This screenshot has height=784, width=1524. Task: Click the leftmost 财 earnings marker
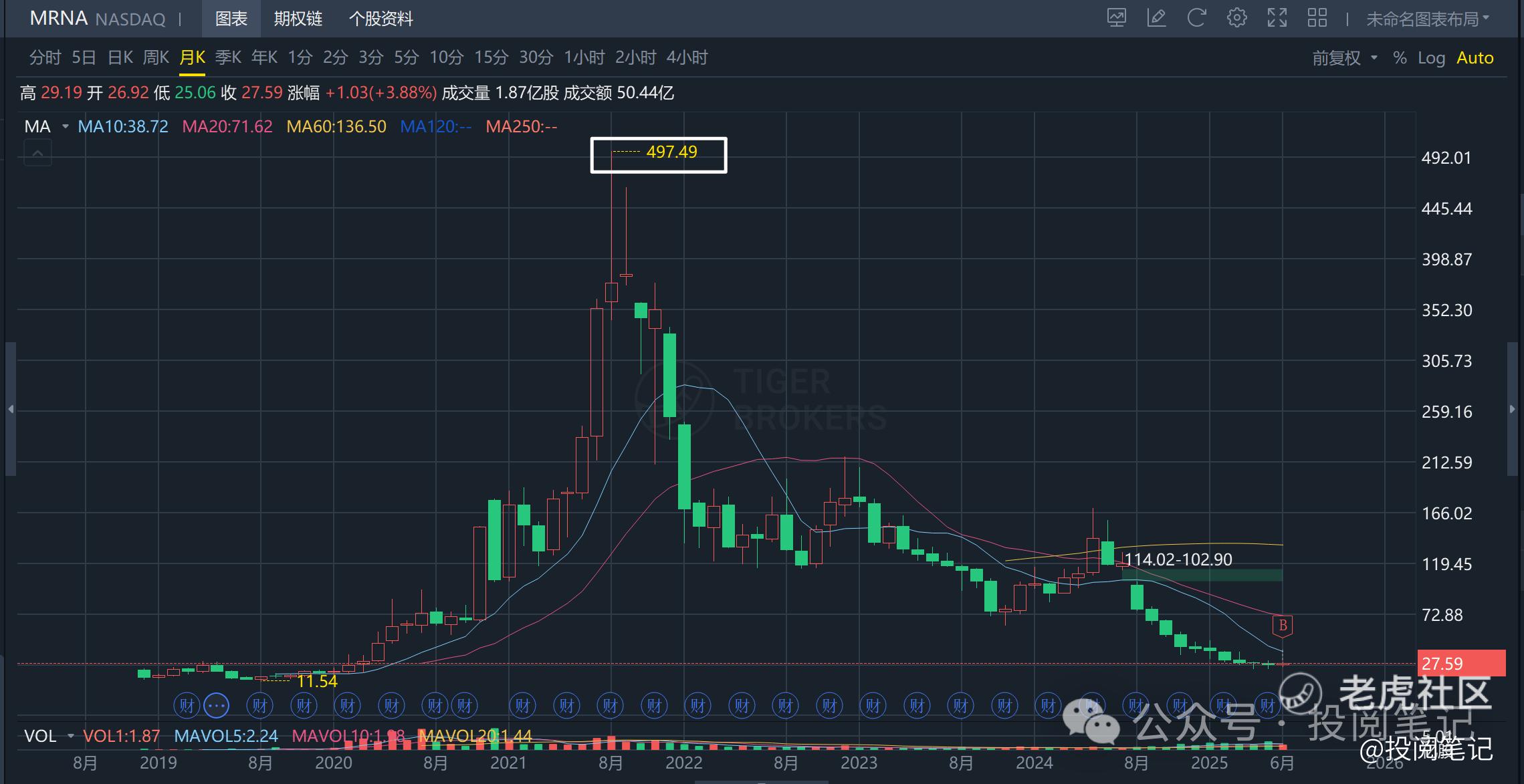(x=187, y=705)
